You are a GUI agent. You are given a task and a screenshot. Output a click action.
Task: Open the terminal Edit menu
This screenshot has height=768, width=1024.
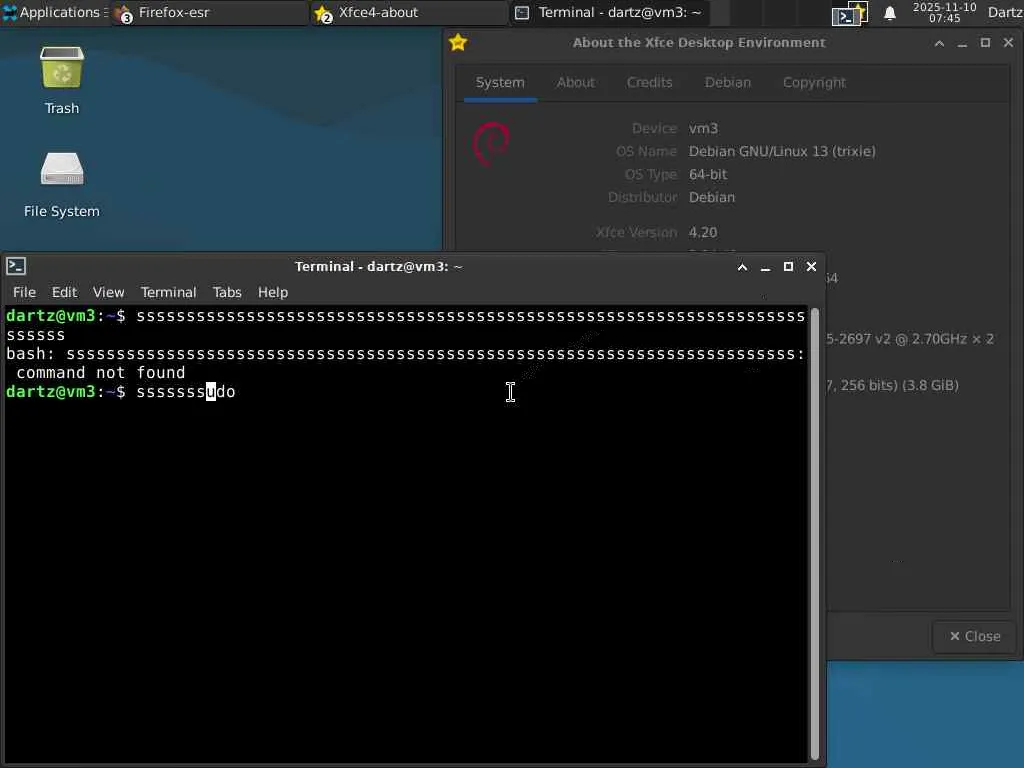[x=64, y=292]
